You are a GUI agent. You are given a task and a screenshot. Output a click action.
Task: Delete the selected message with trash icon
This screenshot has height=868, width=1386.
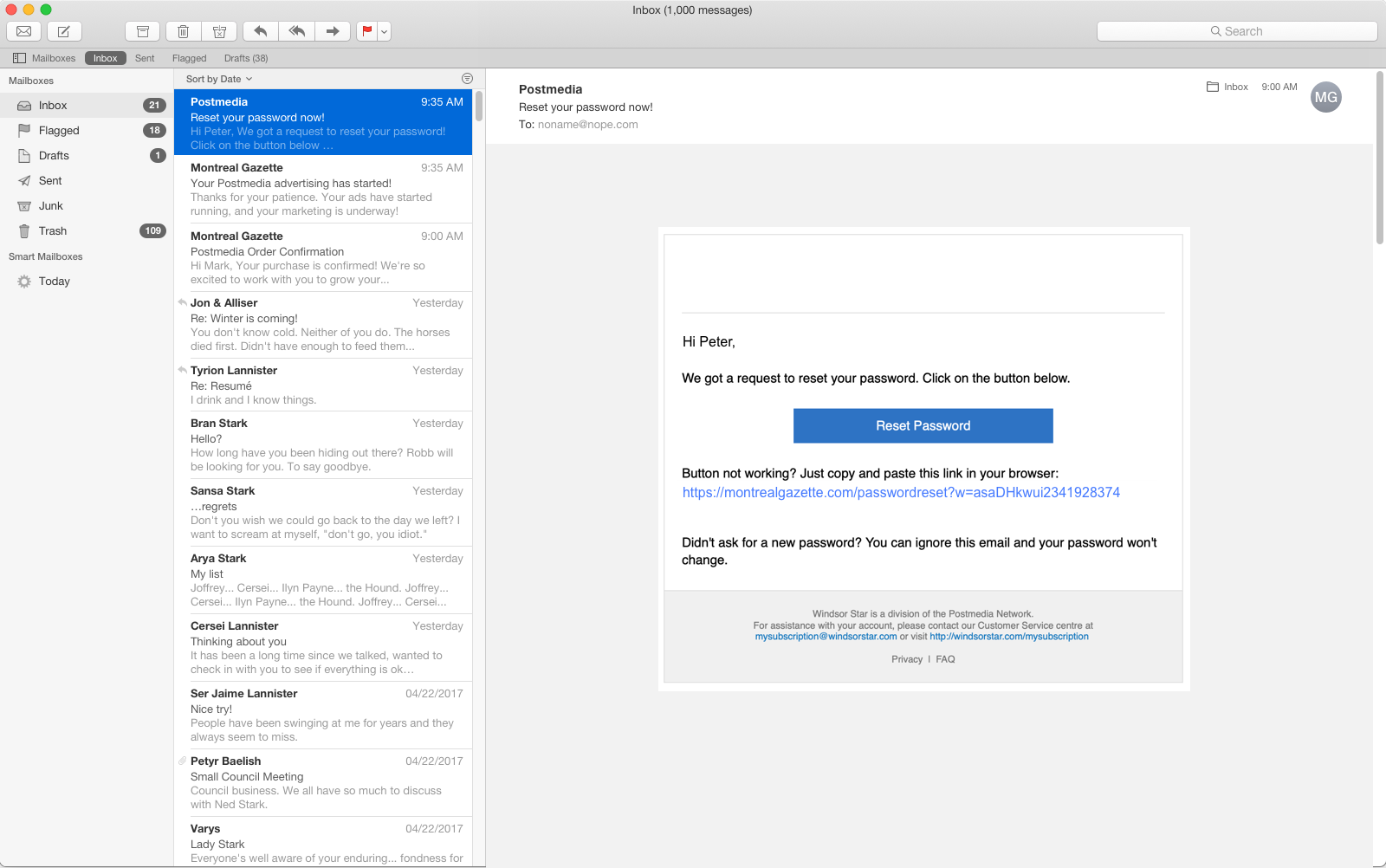pyautogui.click(x=184, y=31)
